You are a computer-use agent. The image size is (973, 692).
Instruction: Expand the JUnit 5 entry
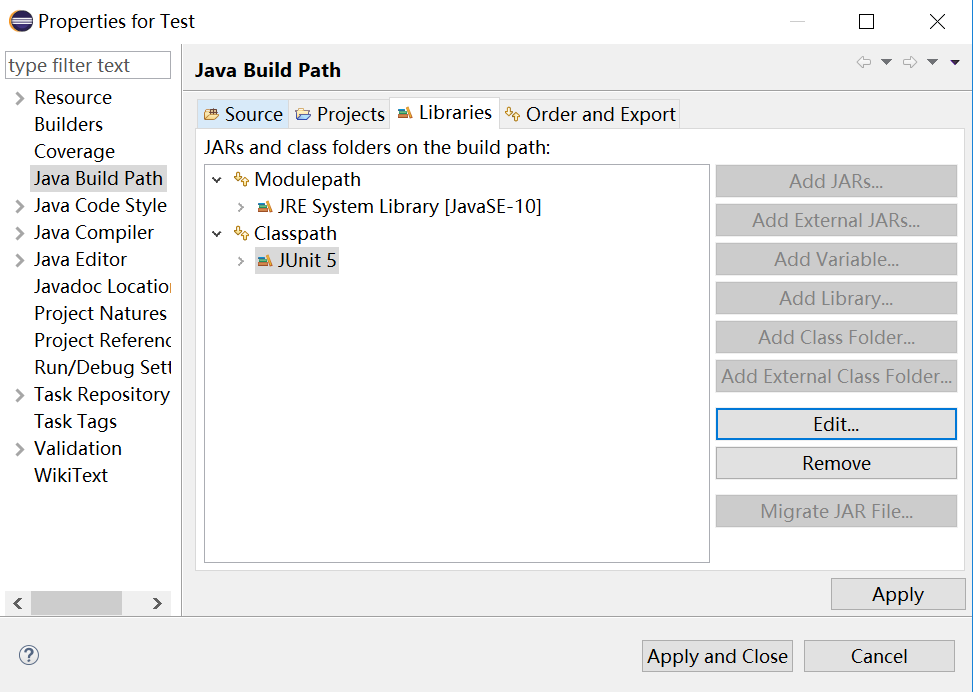click(241, 261)
